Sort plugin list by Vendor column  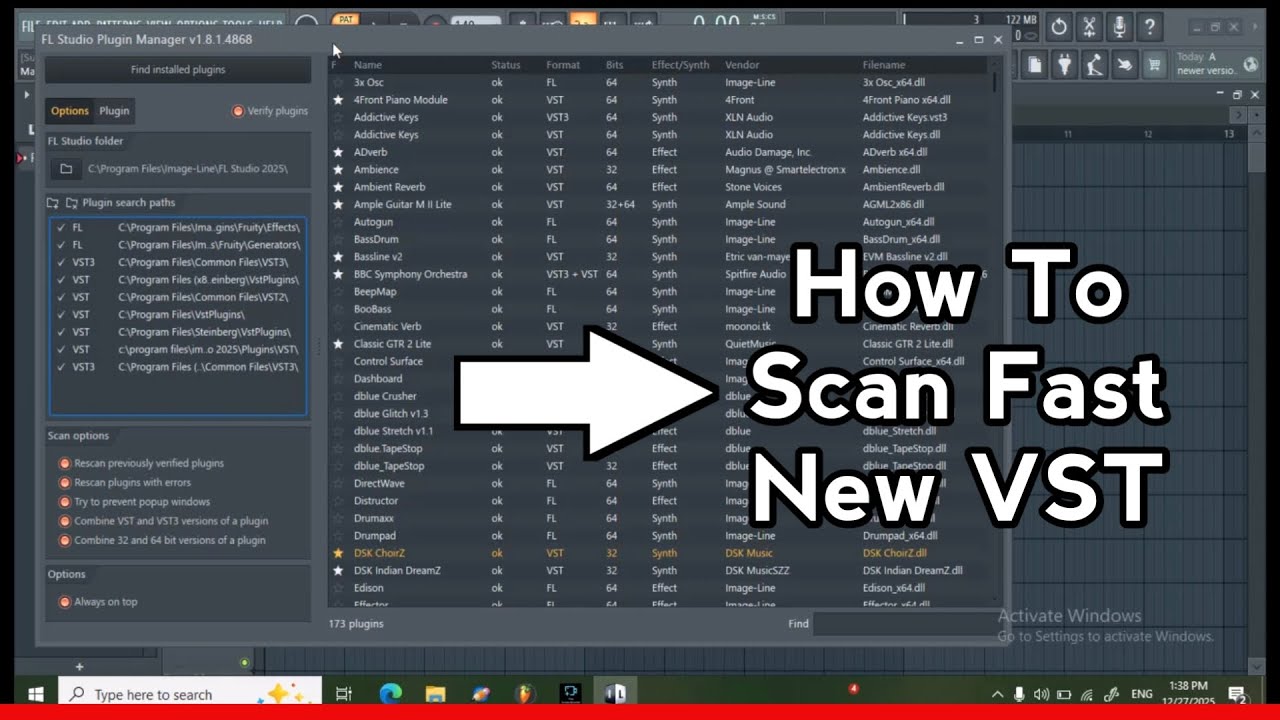tap(742, 65)
